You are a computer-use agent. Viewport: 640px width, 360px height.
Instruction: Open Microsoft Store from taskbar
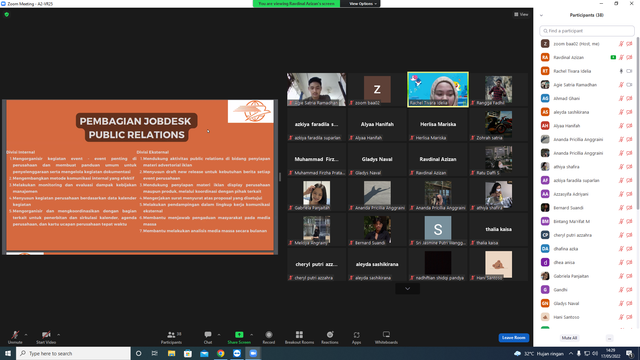coord(188,353)
